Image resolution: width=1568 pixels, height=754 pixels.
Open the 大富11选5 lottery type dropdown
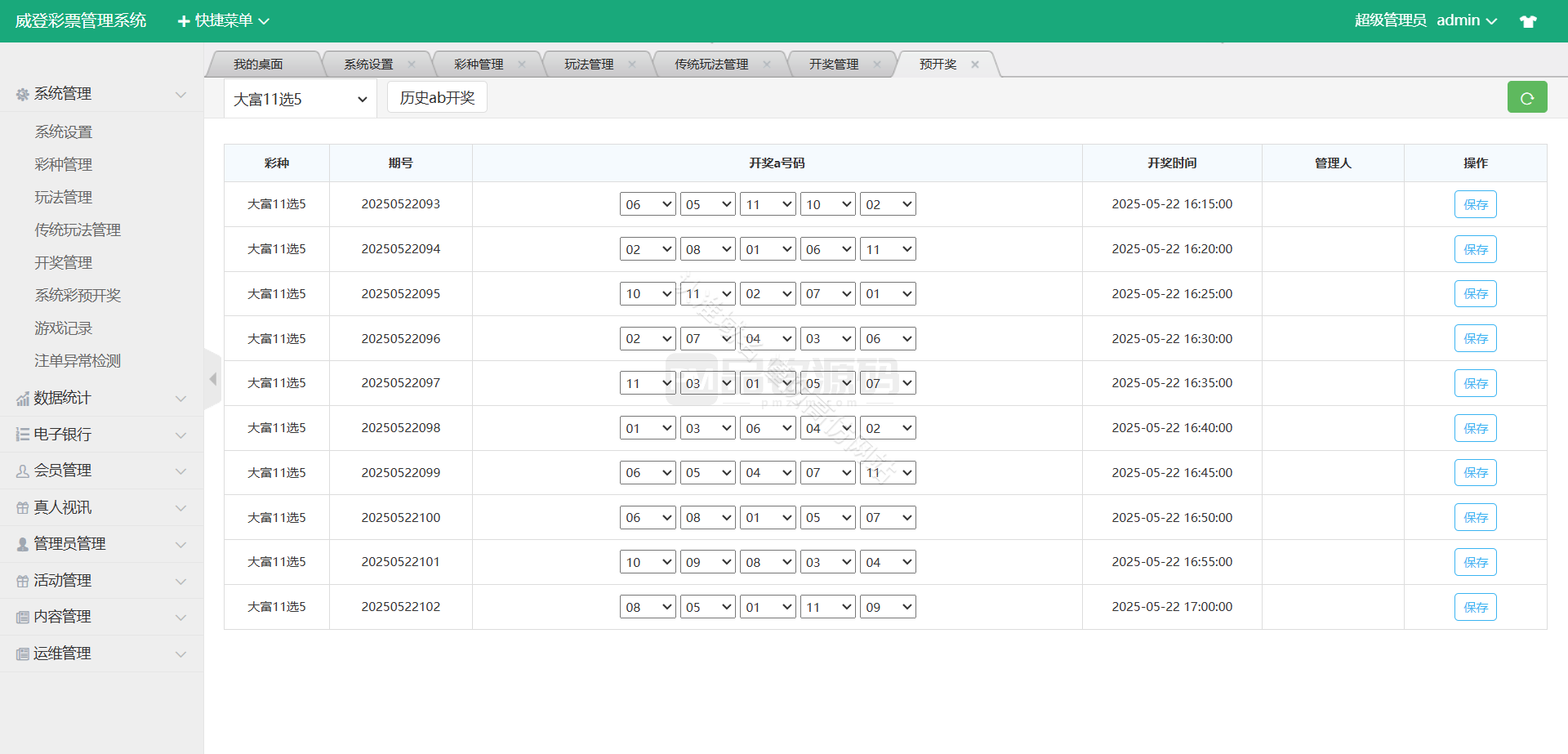300,99
